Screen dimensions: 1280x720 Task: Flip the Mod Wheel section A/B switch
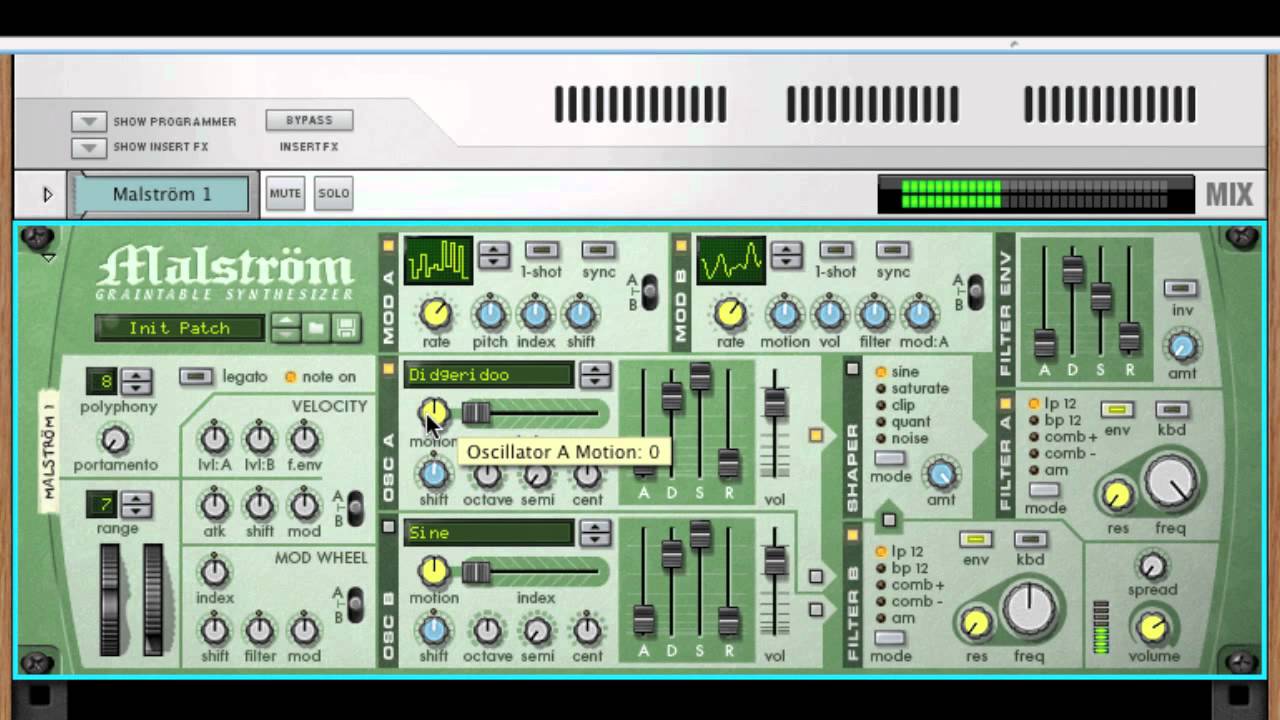355,603
